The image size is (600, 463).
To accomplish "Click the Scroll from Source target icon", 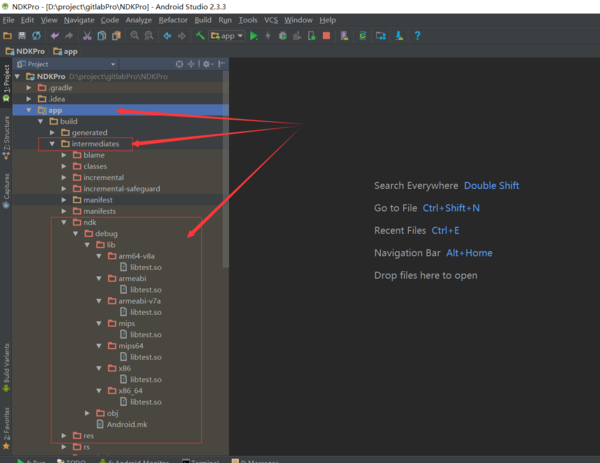I will [179, 64].
